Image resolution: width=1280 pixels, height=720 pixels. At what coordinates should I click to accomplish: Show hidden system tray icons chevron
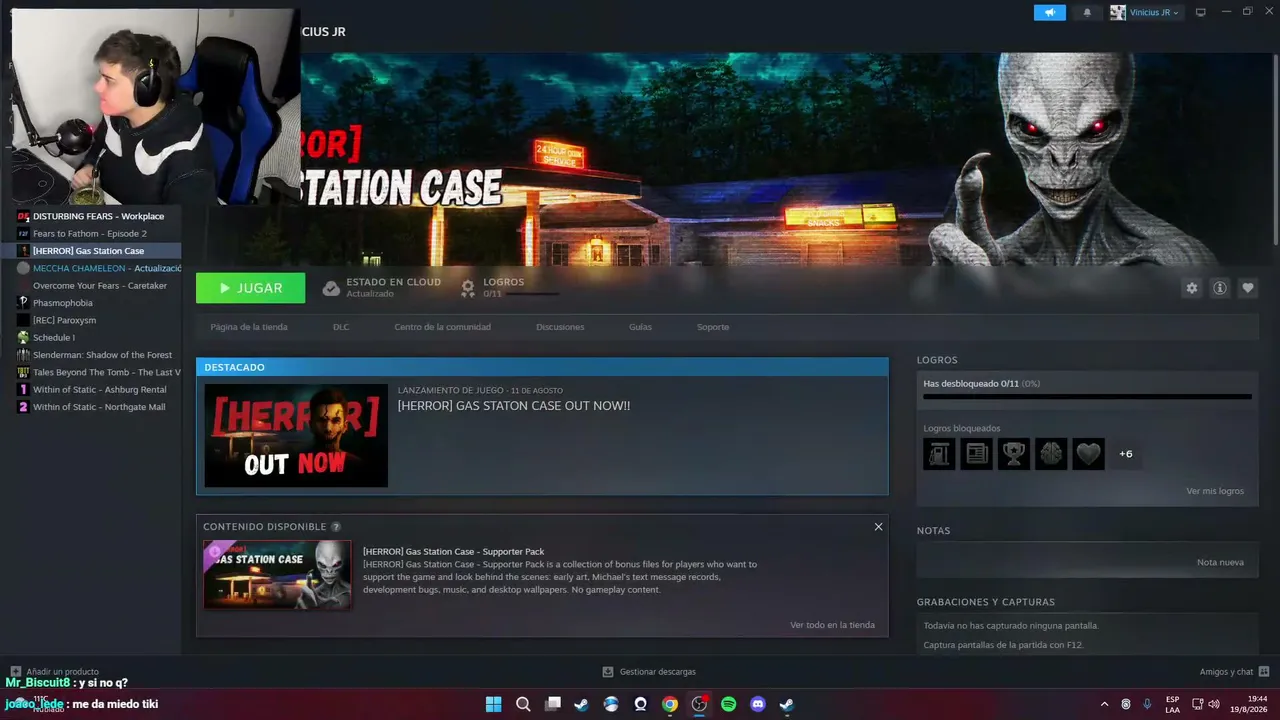[x=1104, y=704]
